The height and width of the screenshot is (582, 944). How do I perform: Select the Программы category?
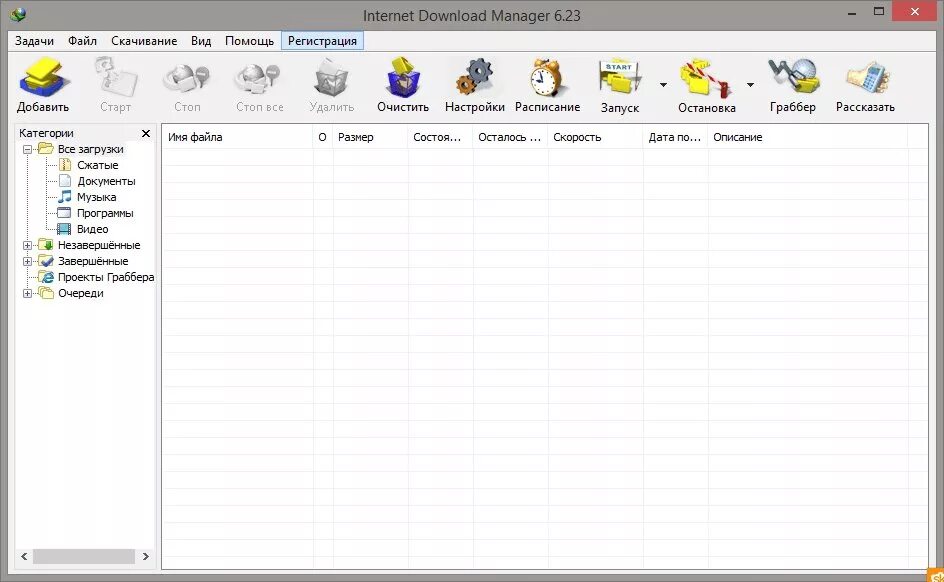tap(105, 213)
